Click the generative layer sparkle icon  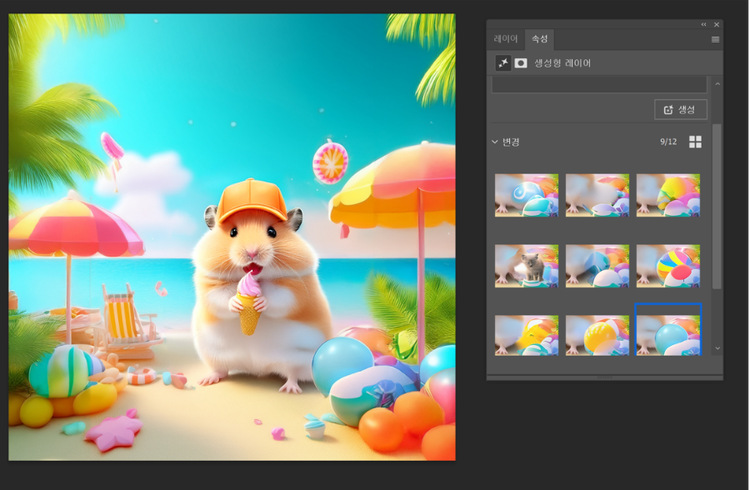[503, 63]
